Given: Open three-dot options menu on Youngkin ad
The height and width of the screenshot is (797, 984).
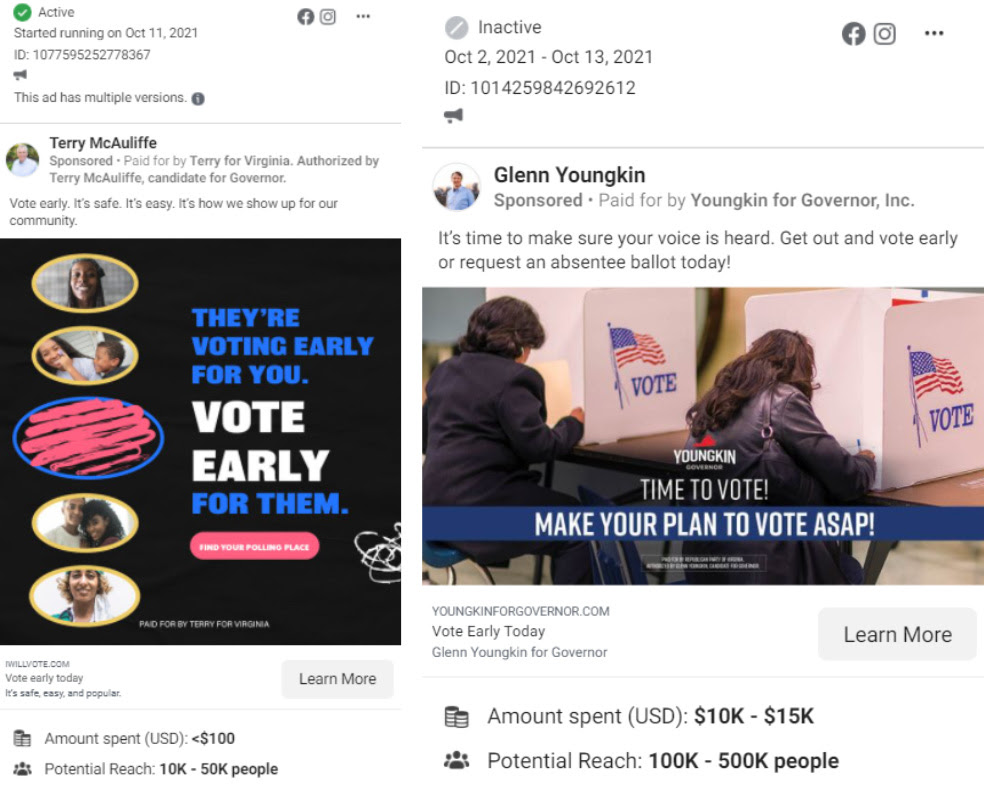Looking at the screenshot, I should coord(934,33).
